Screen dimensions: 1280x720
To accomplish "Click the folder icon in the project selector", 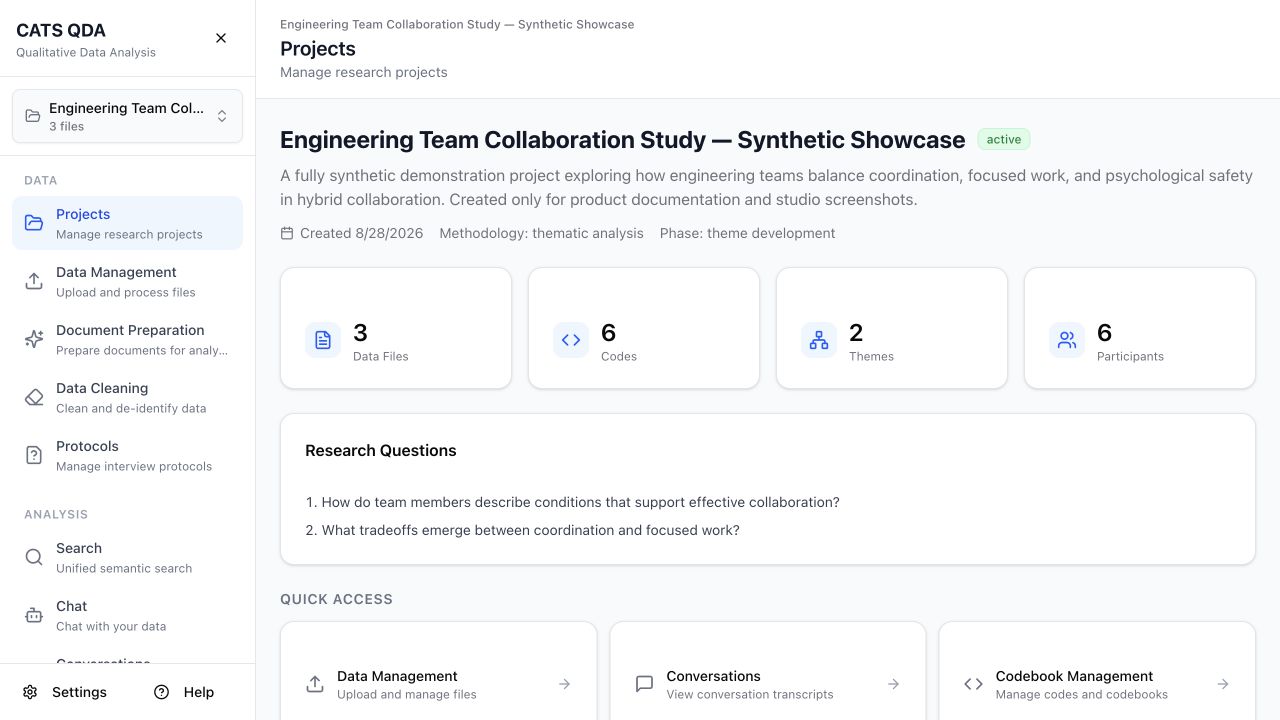I will click(33, 116).
